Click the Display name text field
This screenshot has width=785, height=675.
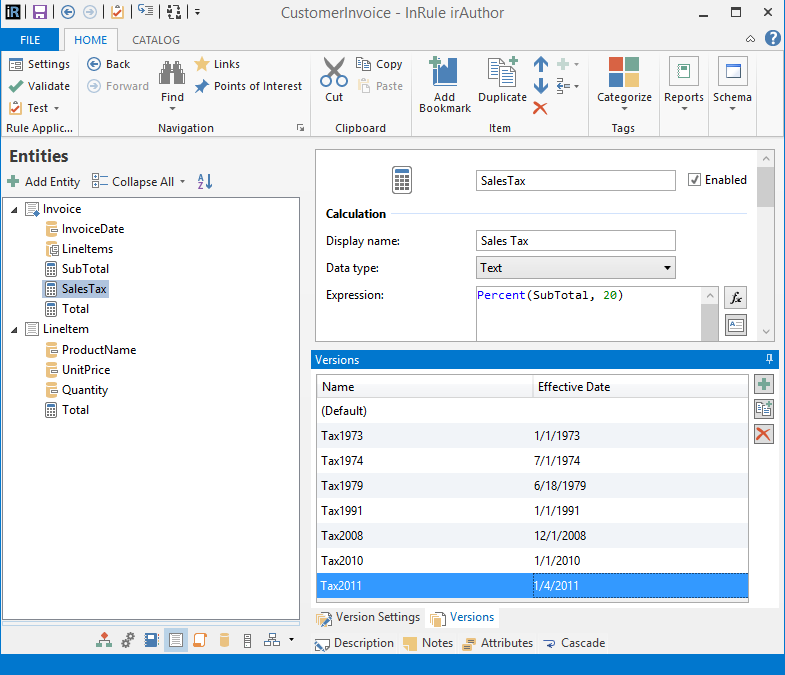(x=576, y=241)
